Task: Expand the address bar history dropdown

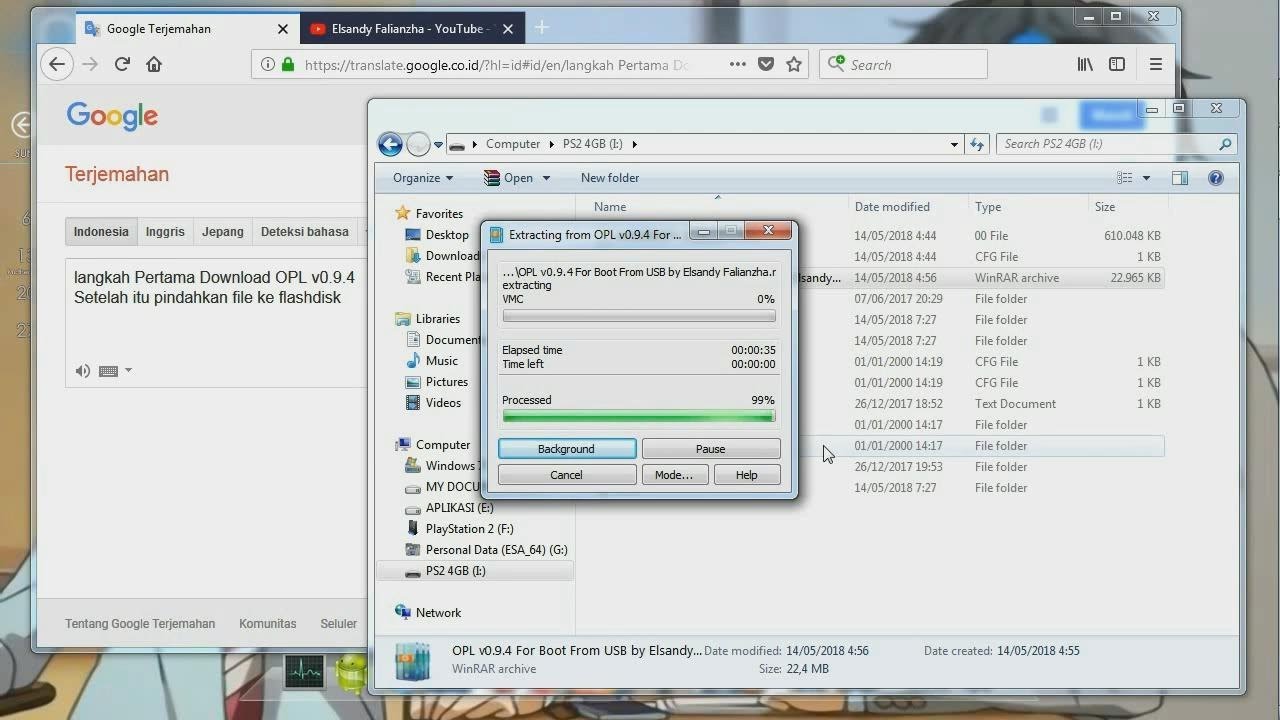Action: (954, 144)
